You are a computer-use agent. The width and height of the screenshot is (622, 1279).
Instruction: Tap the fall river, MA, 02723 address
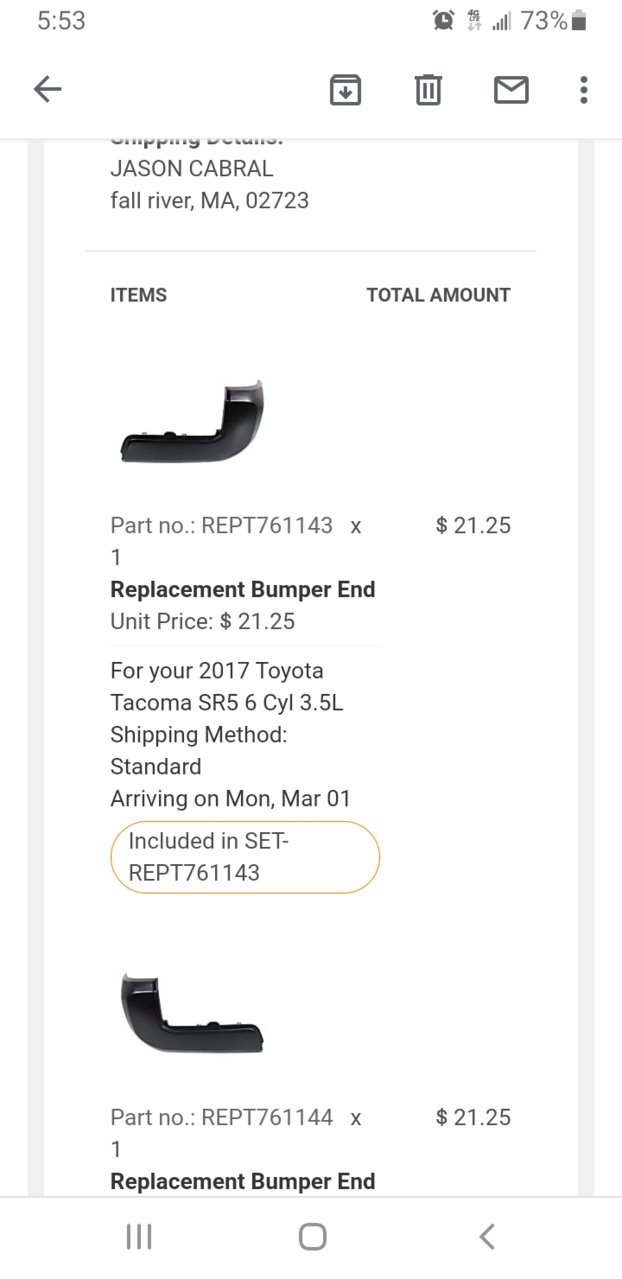click(x=210, y=200)
